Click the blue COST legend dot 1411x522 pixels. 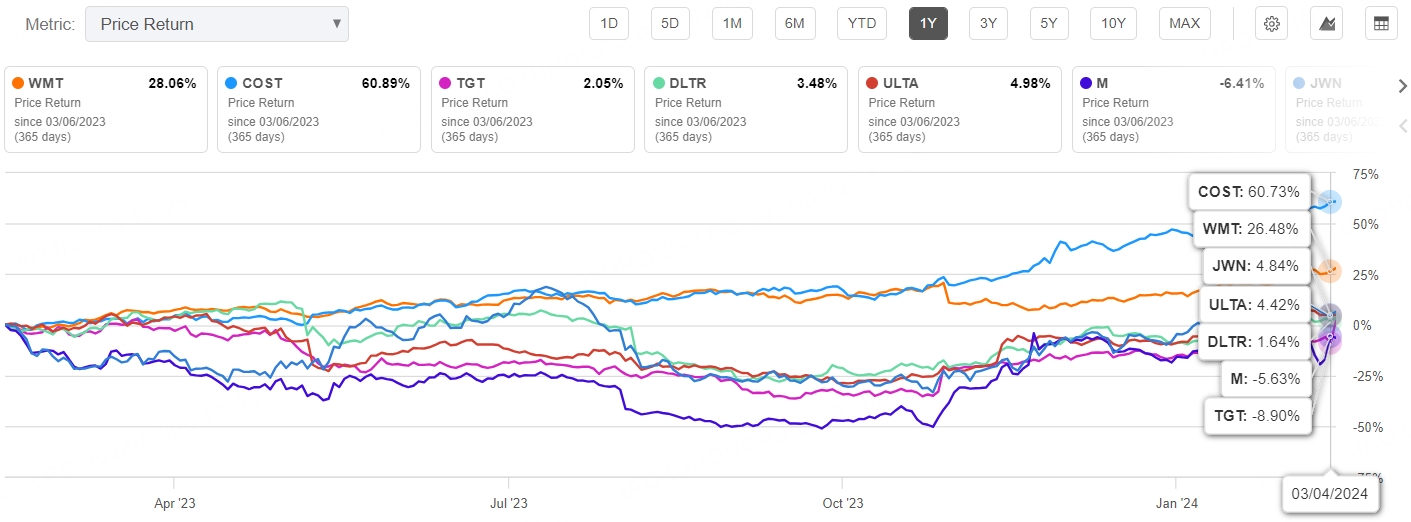(234, 84)
